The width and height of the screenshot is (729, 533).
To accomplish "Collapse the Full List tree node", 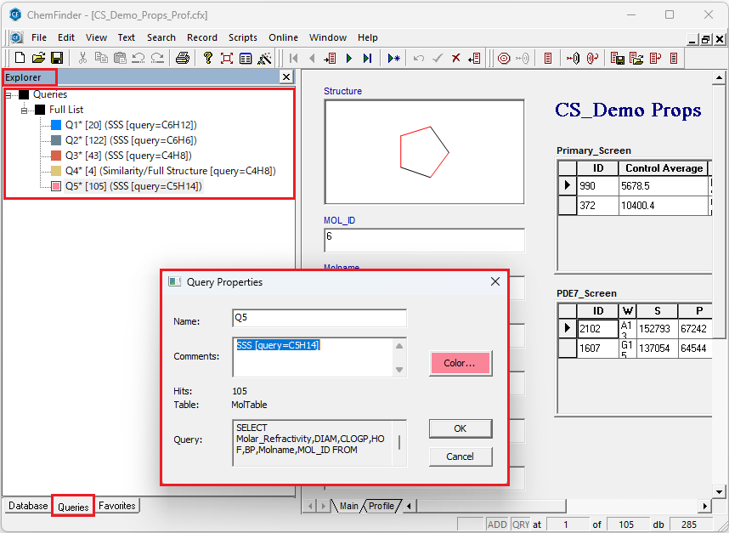I will tap(25, 110).
